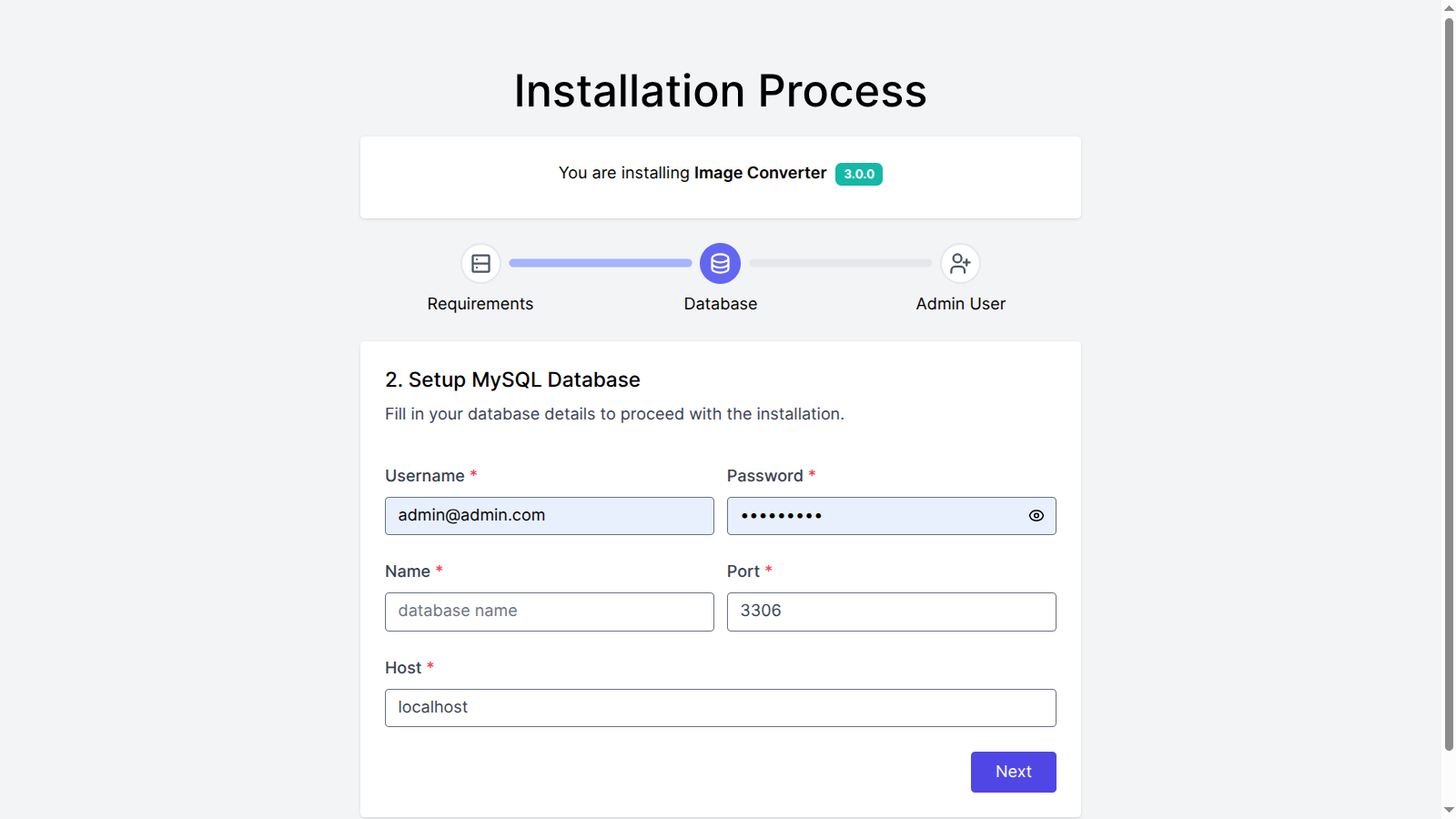
Task: Click the Requirements step icon
Action: pos(480,264)
